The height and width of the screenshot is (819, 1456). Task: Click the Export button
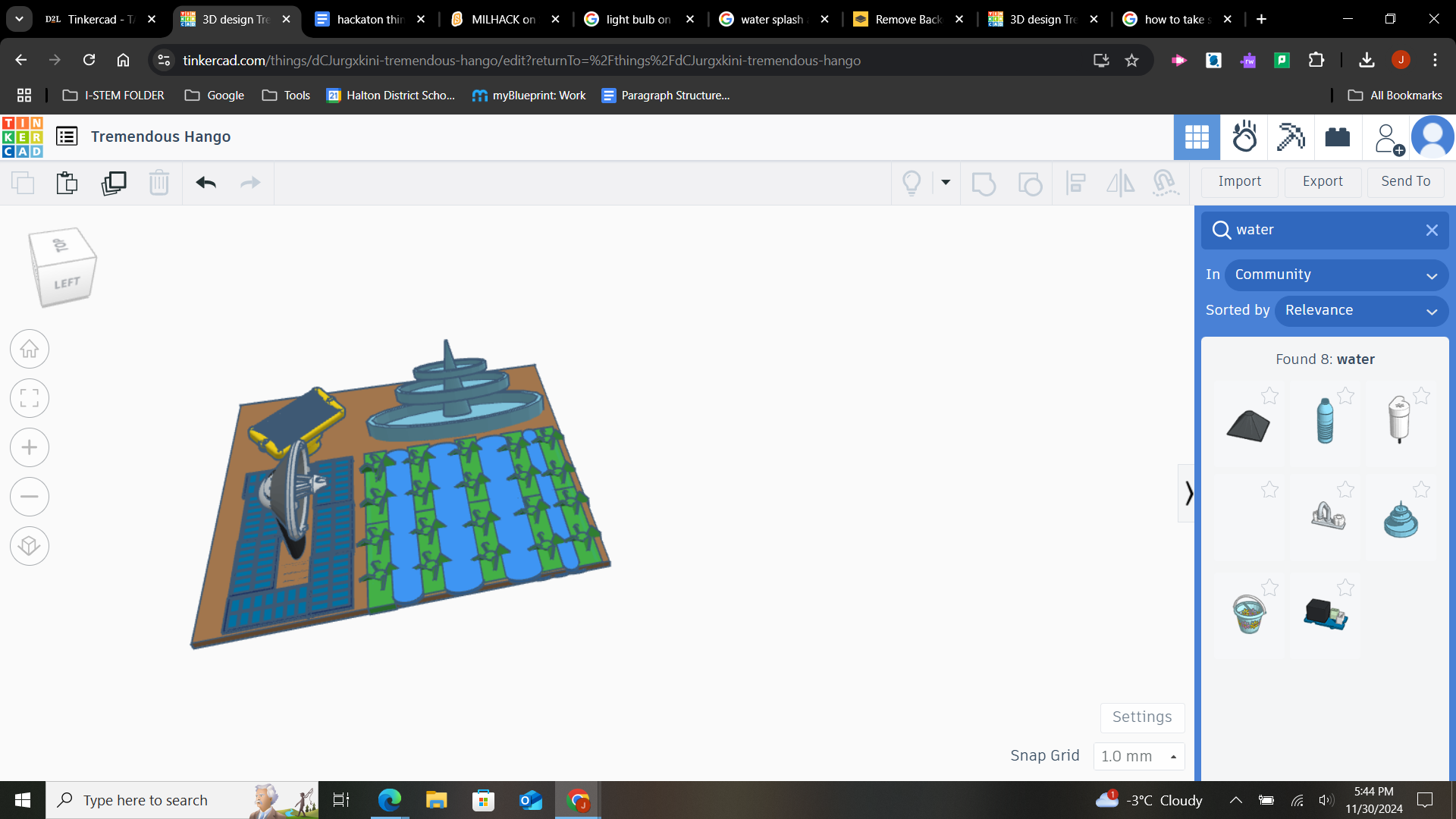pyautogui.click(x=1323, y=181)
